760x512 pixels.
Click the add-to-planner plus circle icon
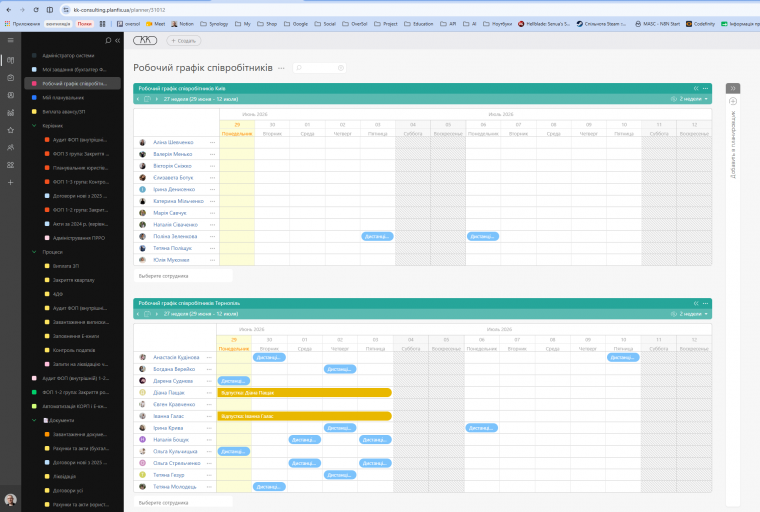click(x=733, y=101)
